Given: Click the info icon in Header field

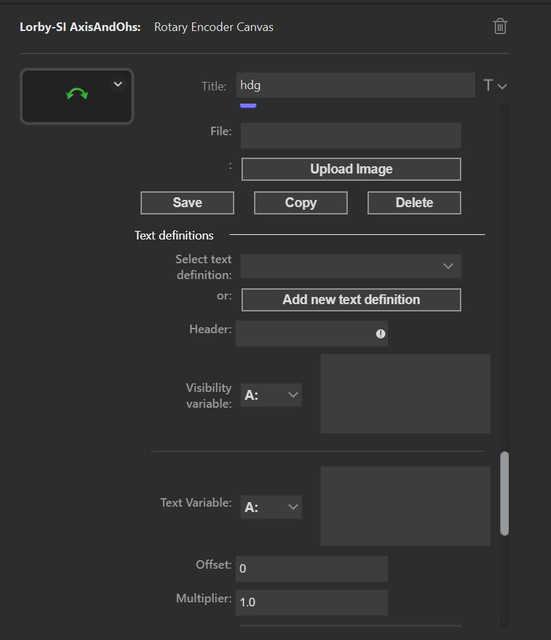Looking at the screenshot, I should tap(380, 334).
